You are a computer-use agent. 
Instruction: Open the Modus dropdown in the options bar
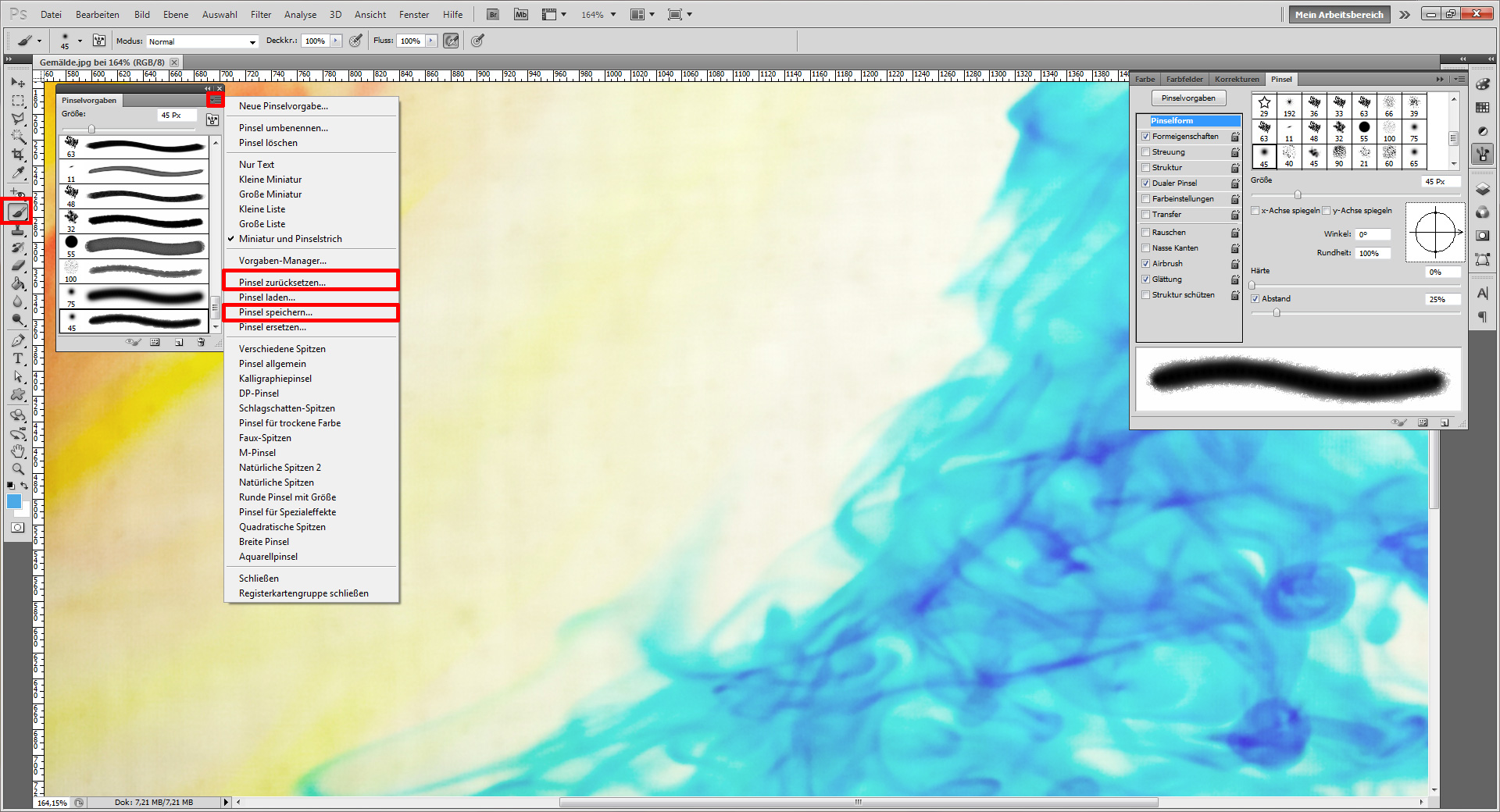tap(252, 41)
